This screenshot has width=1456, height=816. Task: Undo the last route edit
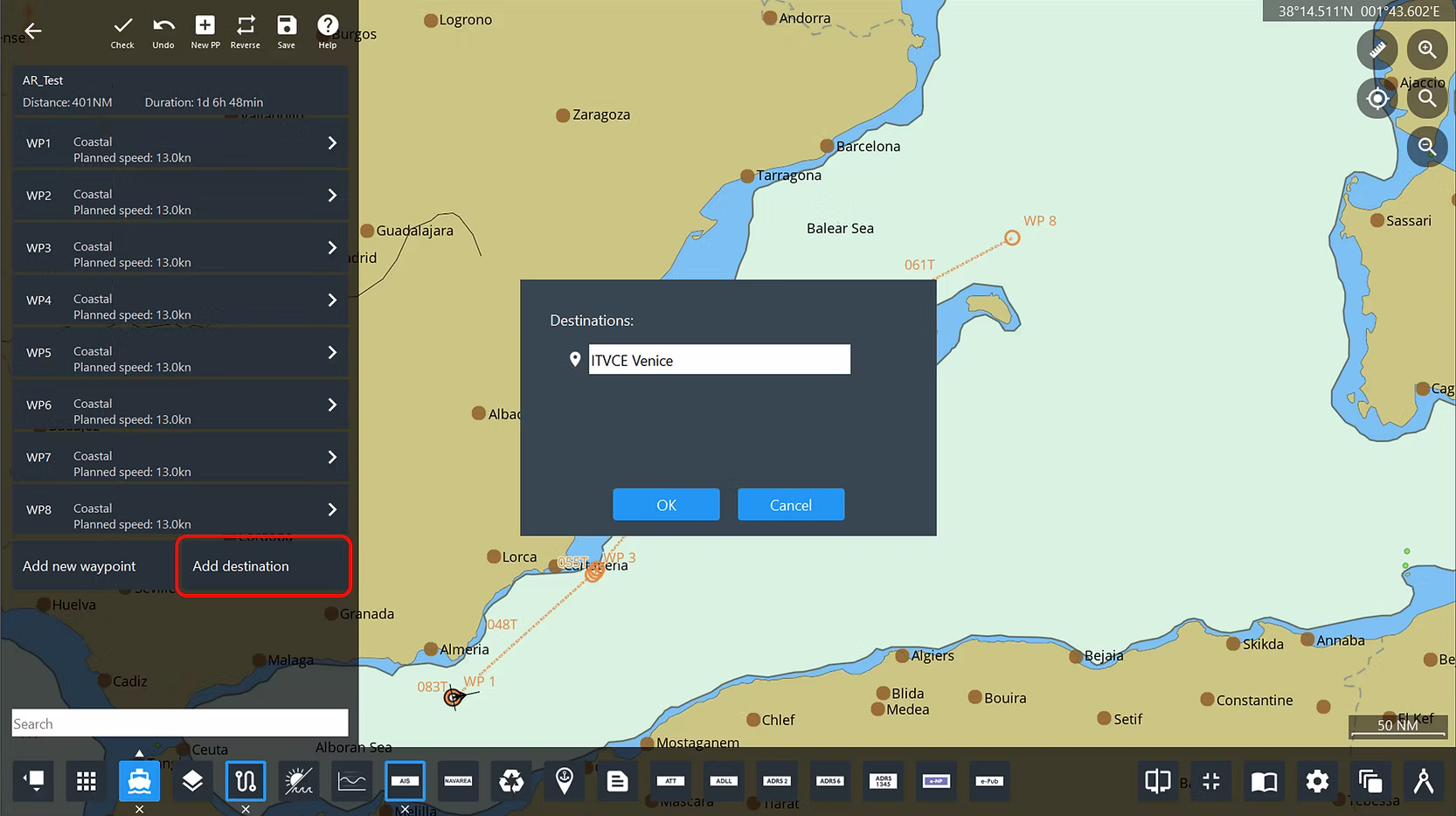163,32
